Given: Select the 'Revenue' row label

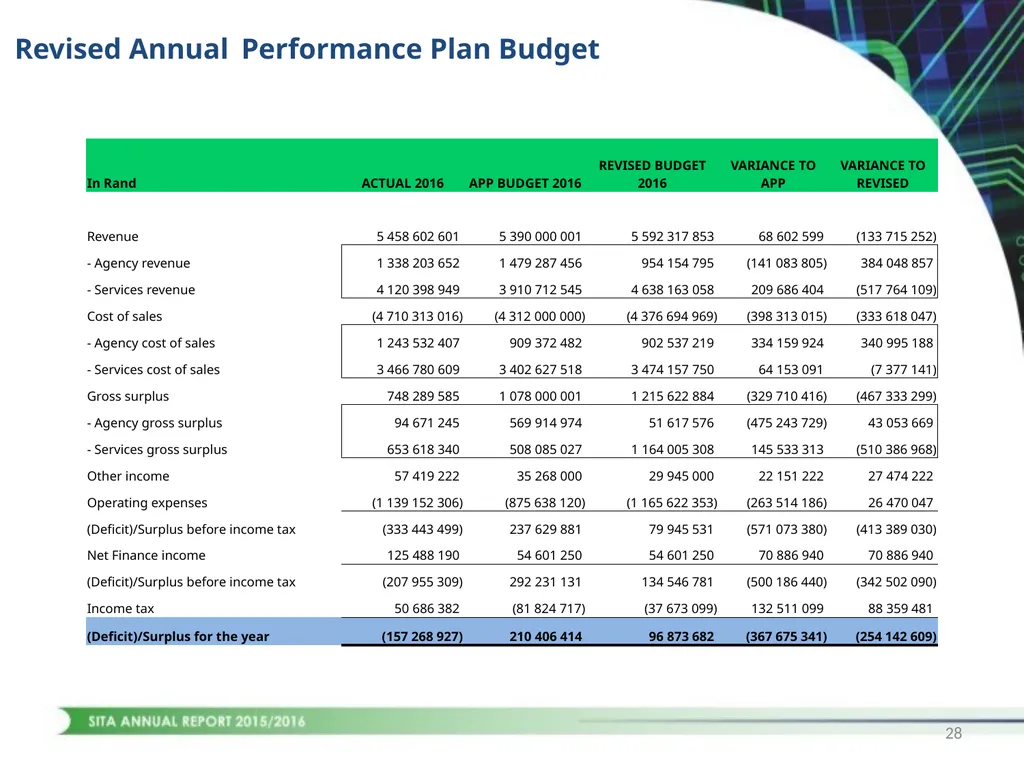Looking at the screenshot, I should click(112, 236).
